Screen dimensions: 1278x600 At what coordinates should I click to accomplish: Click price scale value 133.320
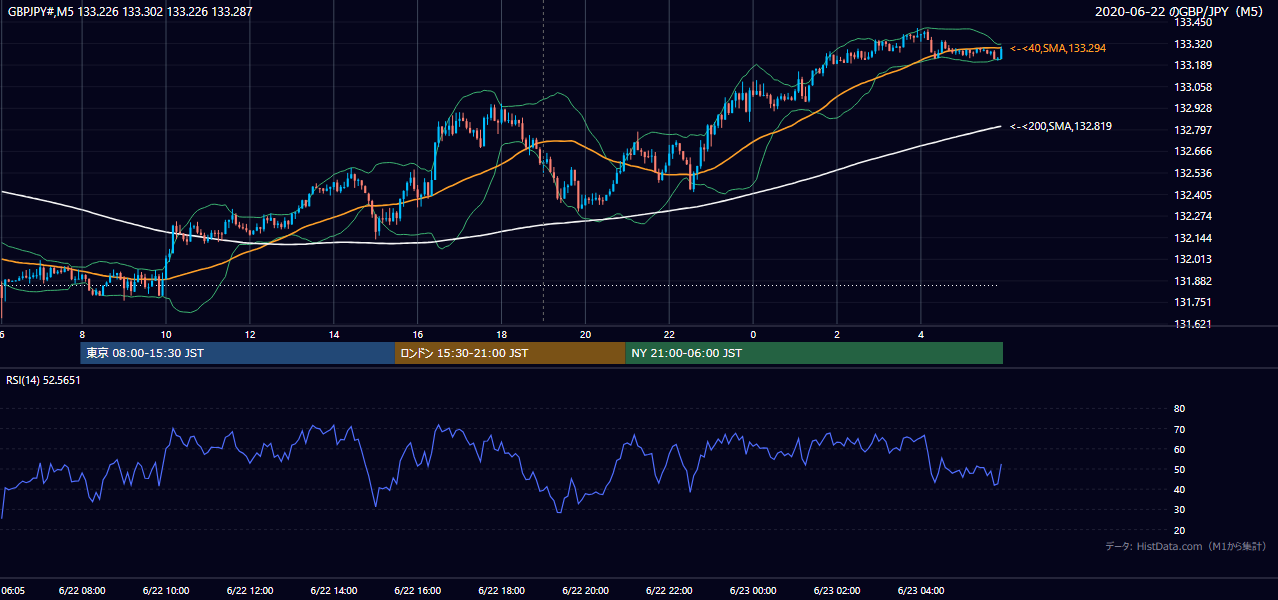(x=1193, y=44)
